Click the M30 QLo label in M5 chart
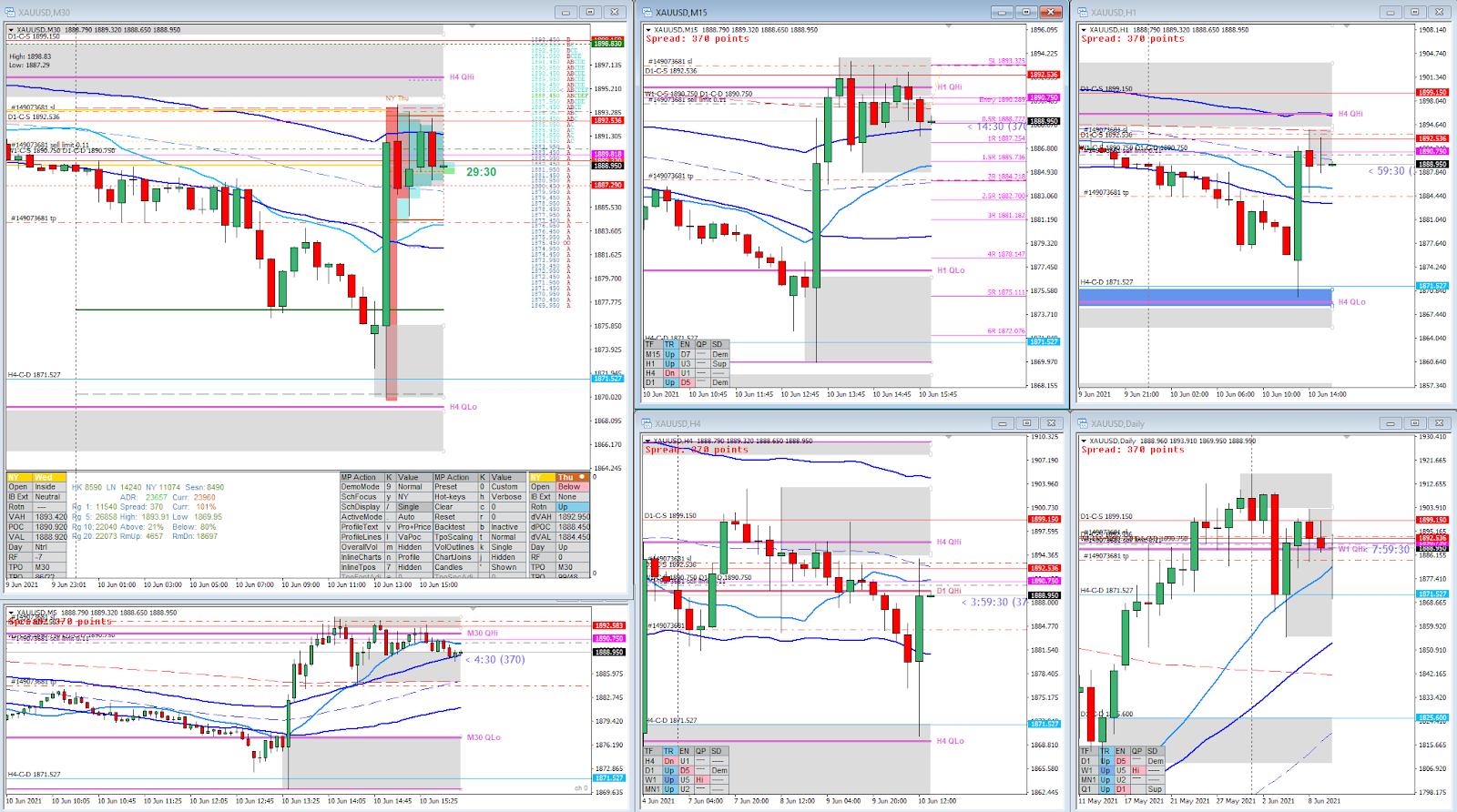This screenshot has height=812, width=1457. click(x=484, y=737)
